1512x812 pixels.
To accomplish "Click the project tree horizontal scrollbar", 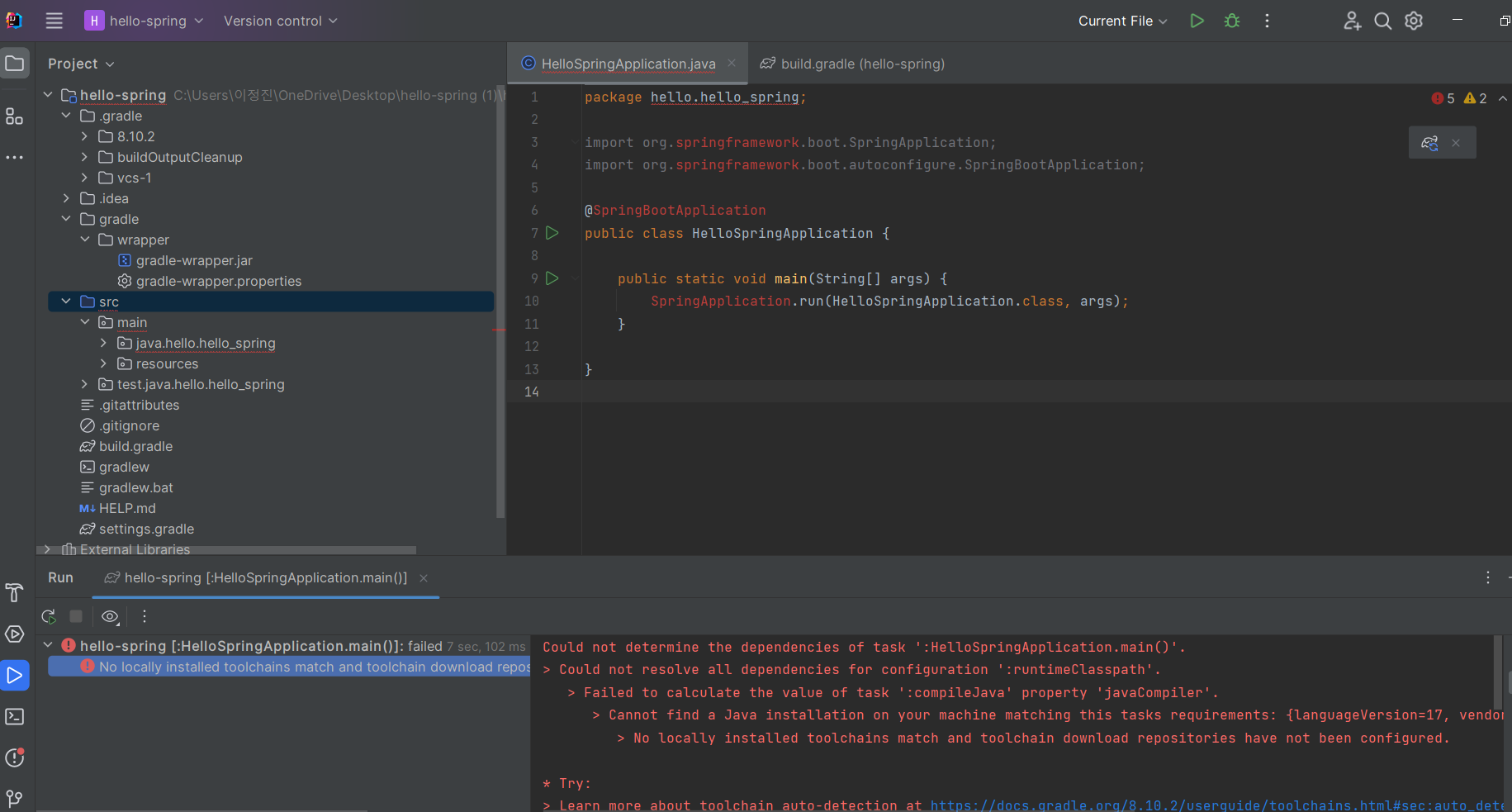I will [x=227, y=549].
